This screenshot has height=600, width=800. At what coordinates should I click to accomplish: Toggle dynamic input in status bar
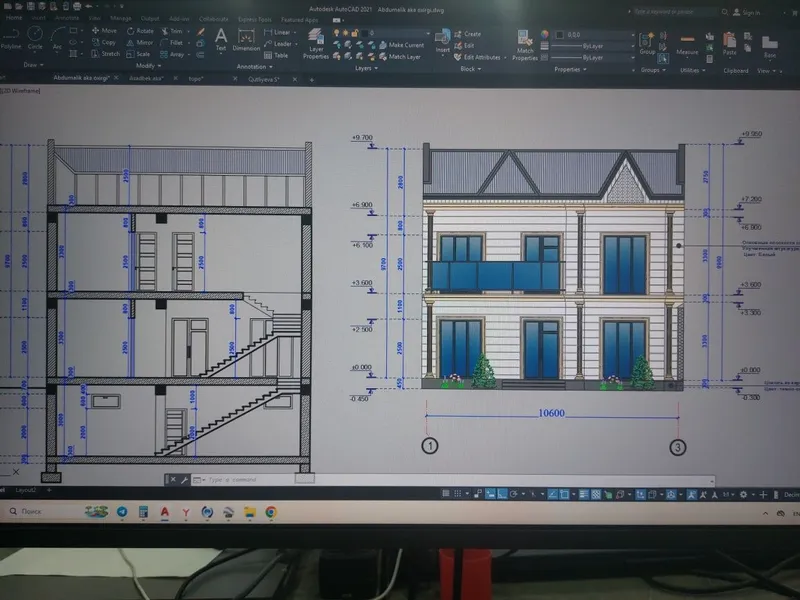(x=490, y=494)
